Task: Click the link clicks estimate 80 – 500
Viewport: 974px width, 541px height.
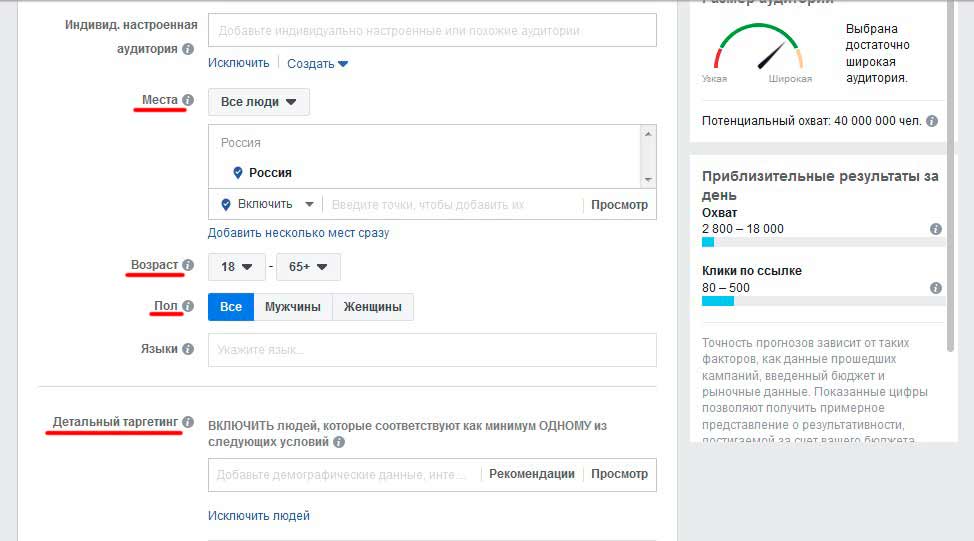Action: click(726, 288)
